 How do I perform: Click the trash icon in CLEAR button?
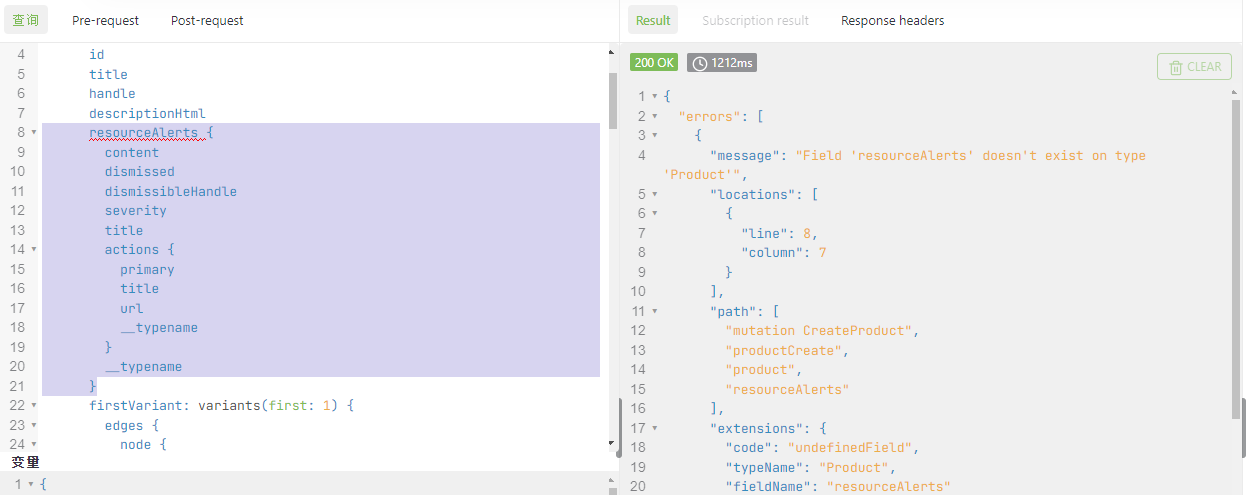coord(1176,67)
